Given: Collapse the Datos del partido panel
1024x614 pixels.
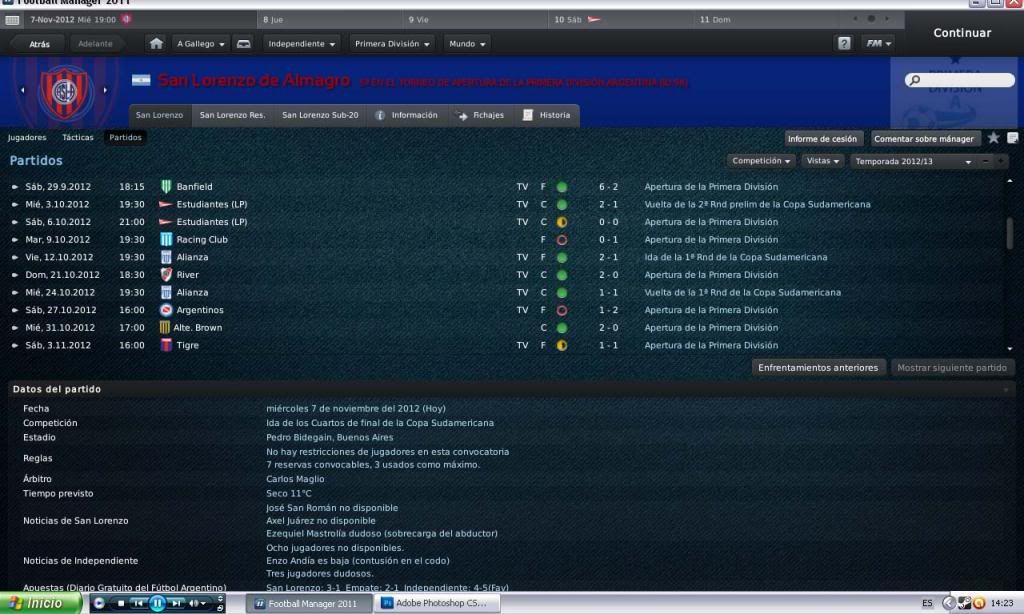Looking at the screenshot, I should (1006, 389).
